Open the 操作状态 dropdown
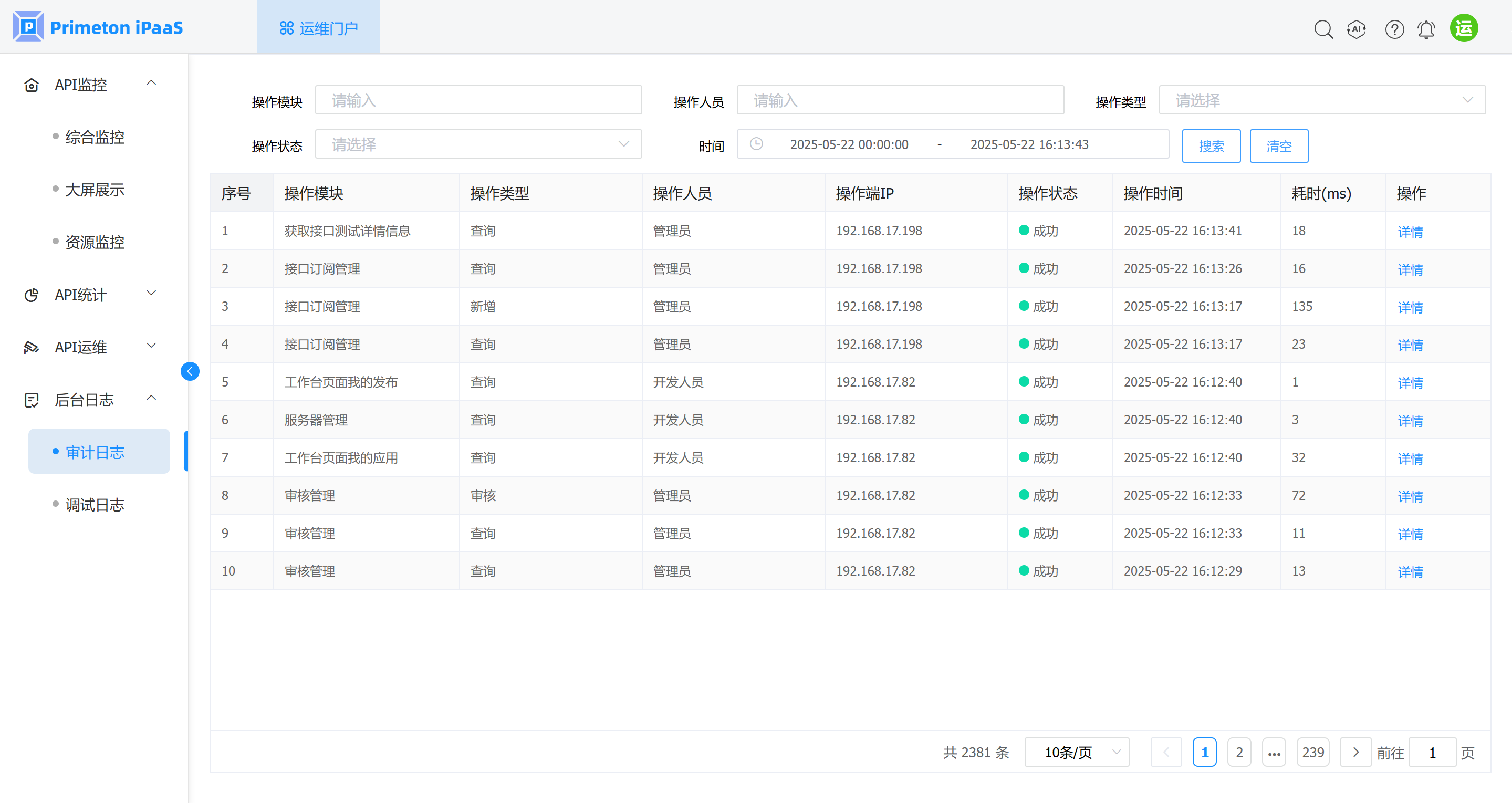The width and height of the screenshot is (1512, 803). click(x=478, y=144)
